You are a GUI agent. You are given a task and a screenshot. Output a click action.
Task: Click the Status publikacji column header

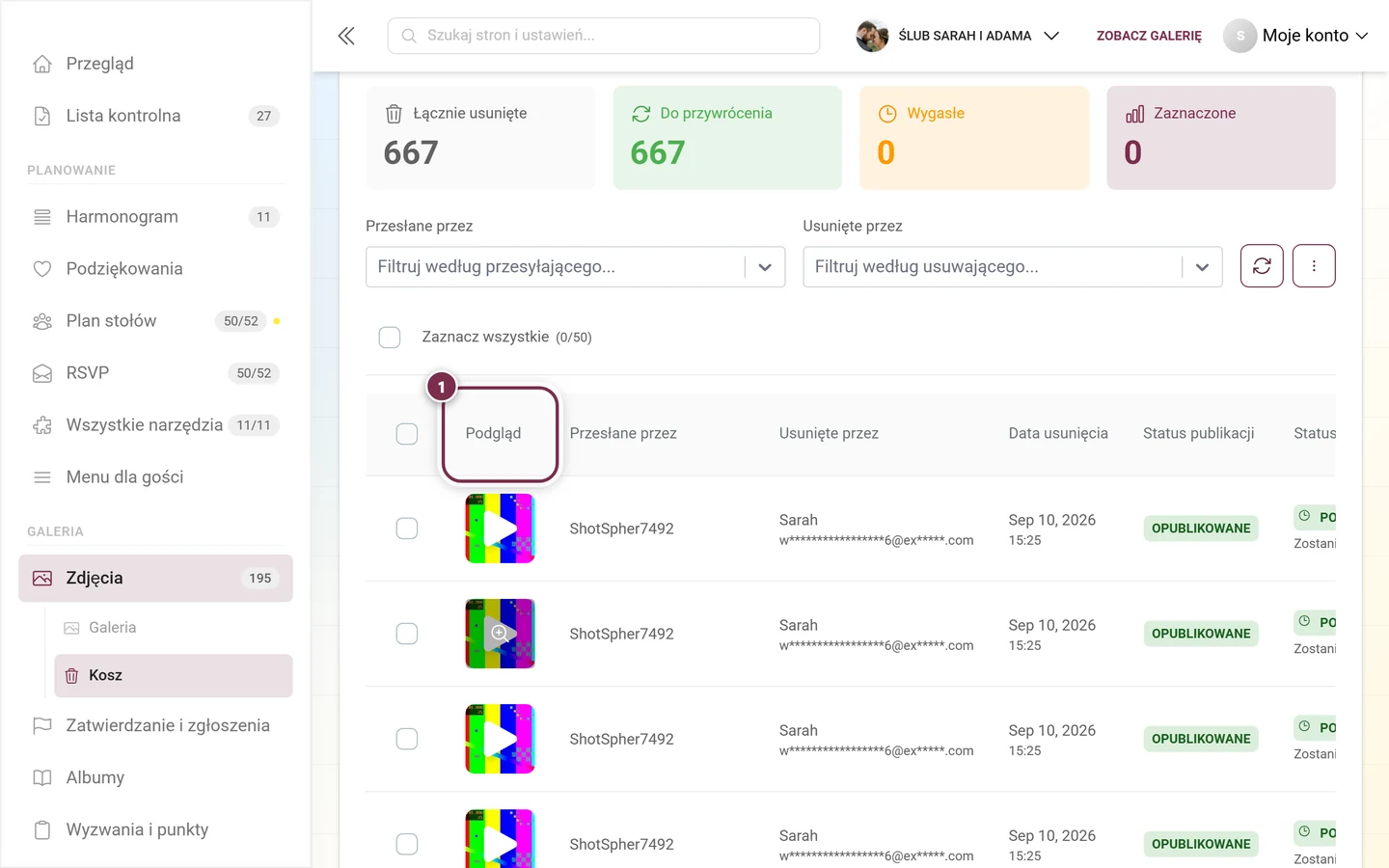(1199, 434)
